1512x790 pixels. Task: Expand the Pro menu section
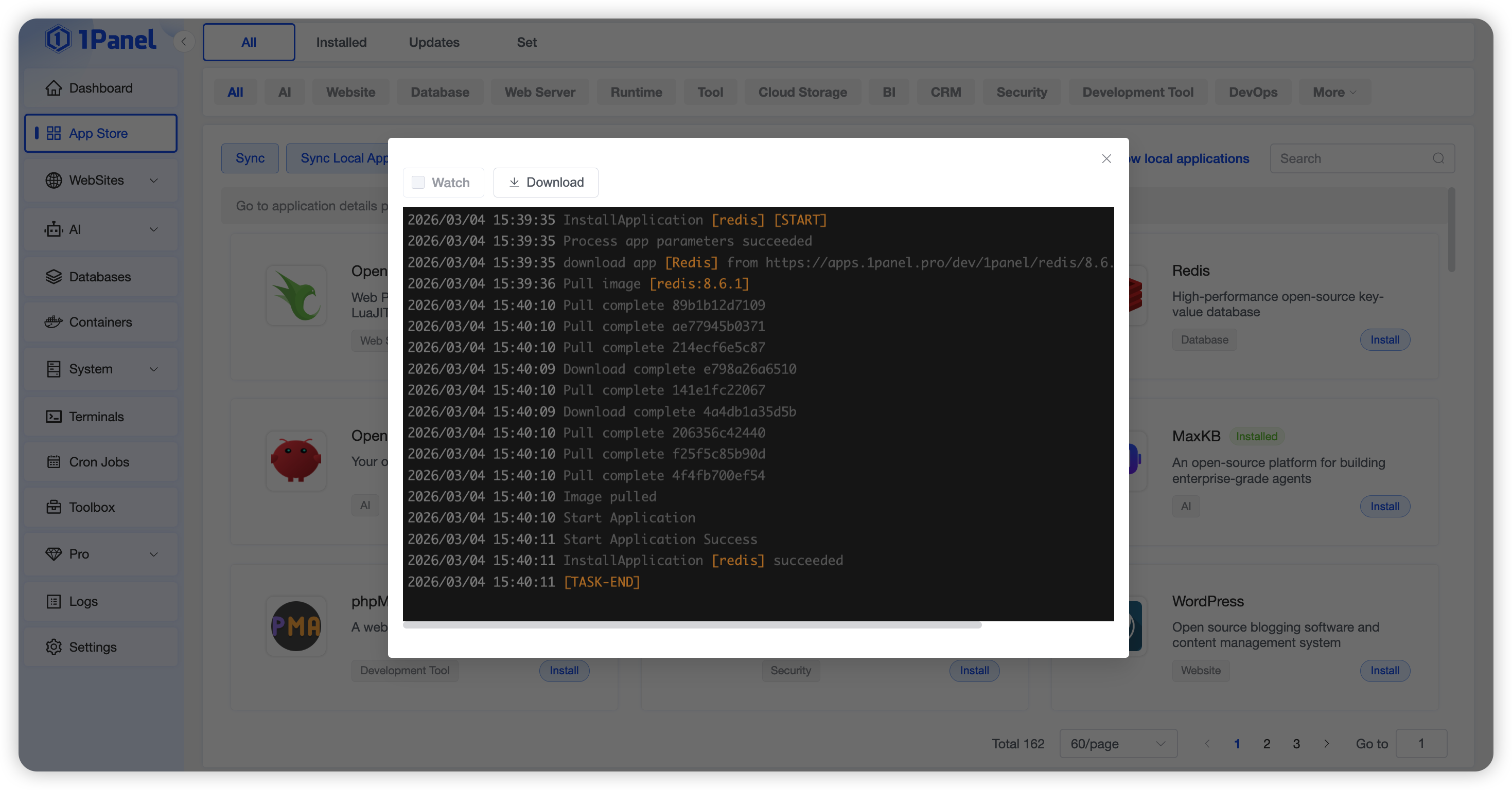pyautogui.click(x=154, y=553)
